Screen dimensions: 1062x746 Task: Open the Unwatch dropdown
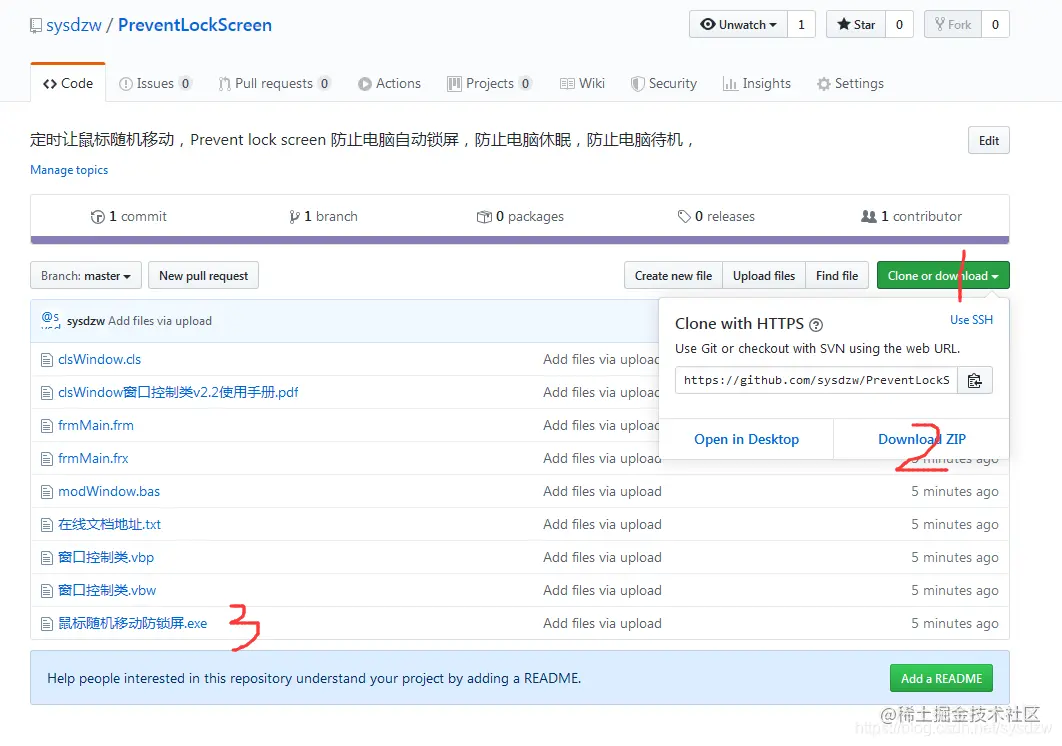[x=738, y=24]
